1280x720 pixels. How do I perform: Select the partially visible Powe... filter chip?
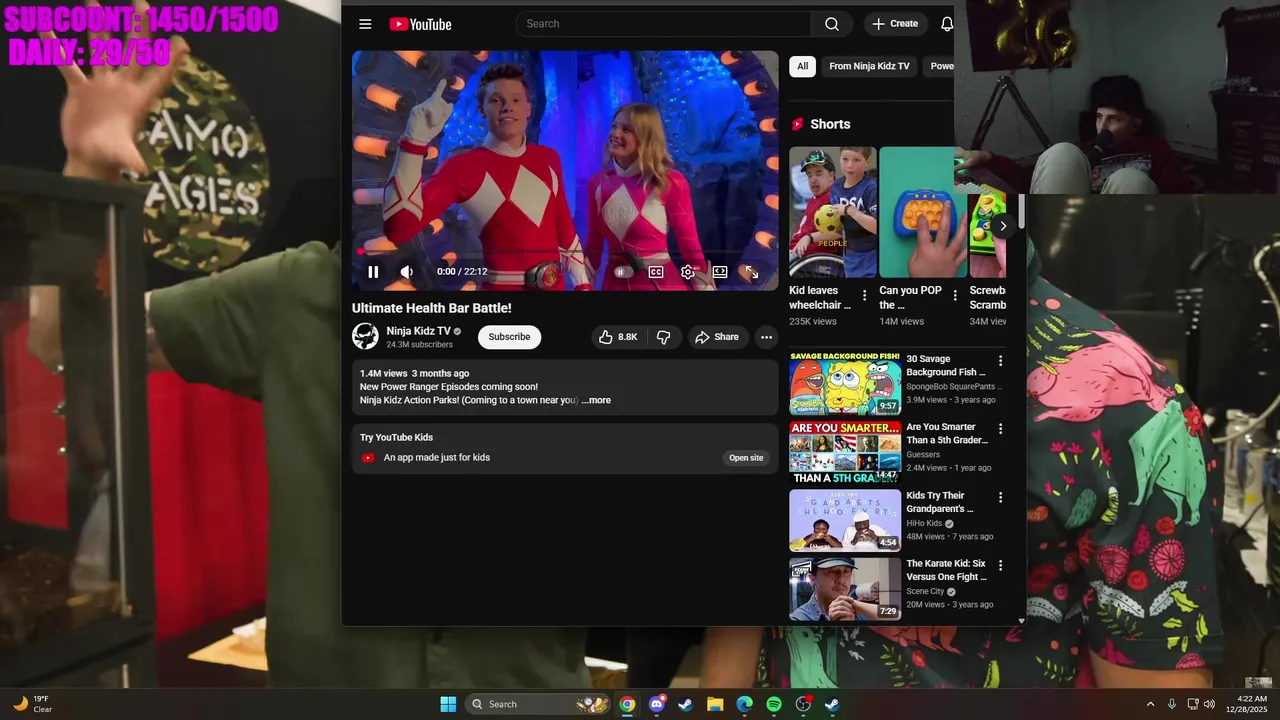[x=940, y=66]
